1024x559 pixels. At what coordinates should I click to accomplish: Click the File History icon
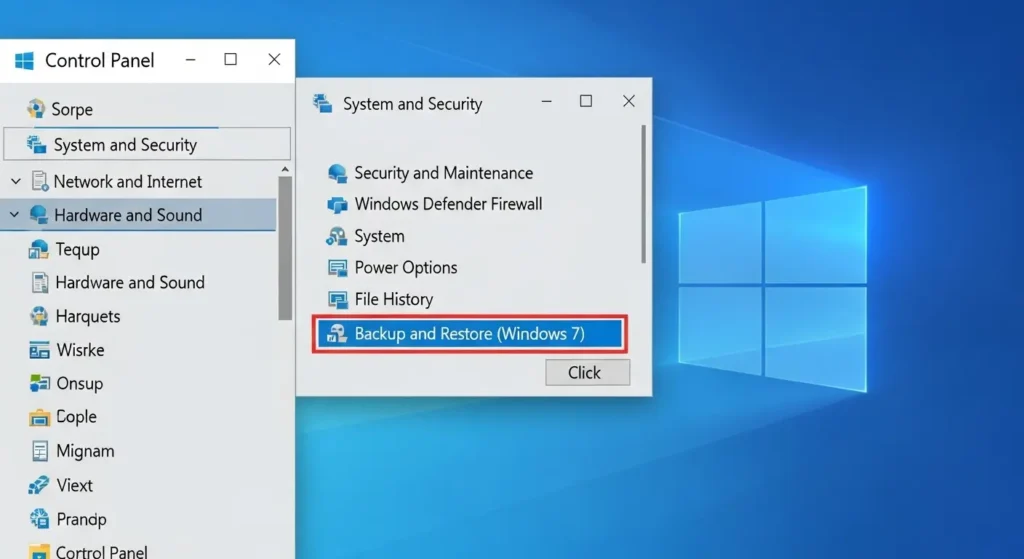tap(338, 299)
